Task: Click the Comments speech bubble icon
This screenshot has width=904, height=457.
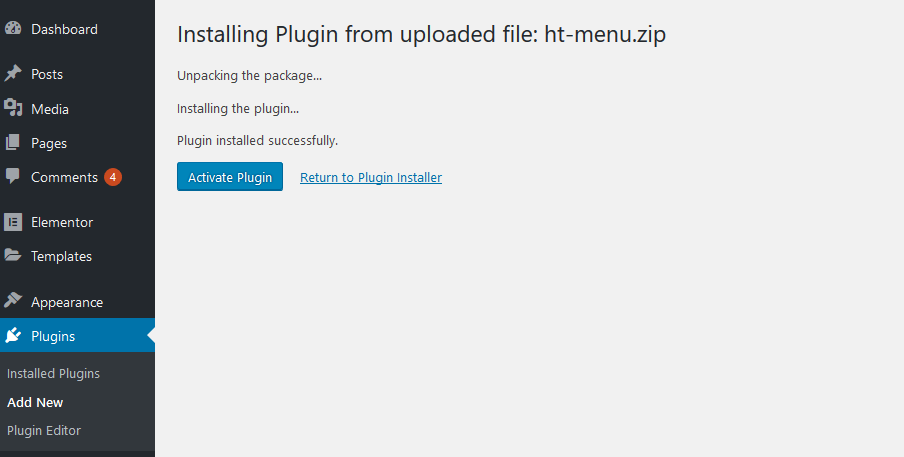Action: click(13, 176)
